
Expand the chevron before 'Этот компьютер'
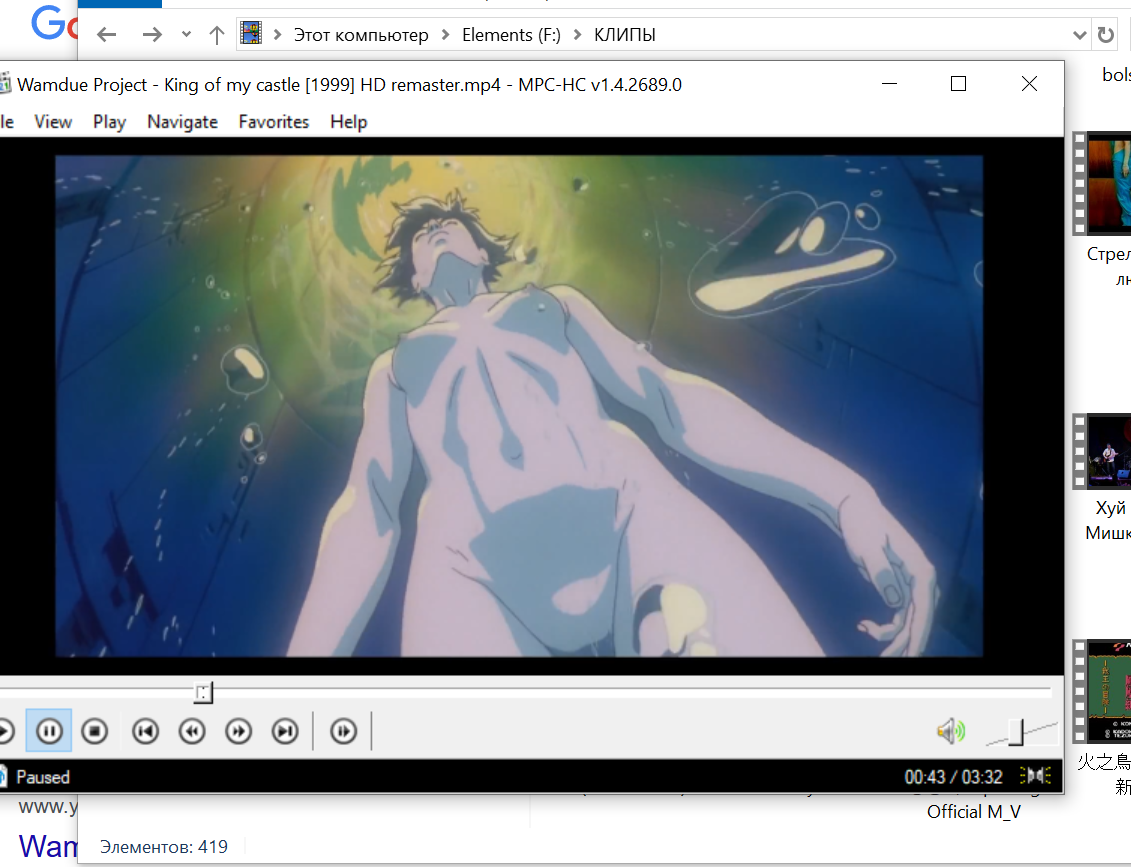click(x=277, y=35)
